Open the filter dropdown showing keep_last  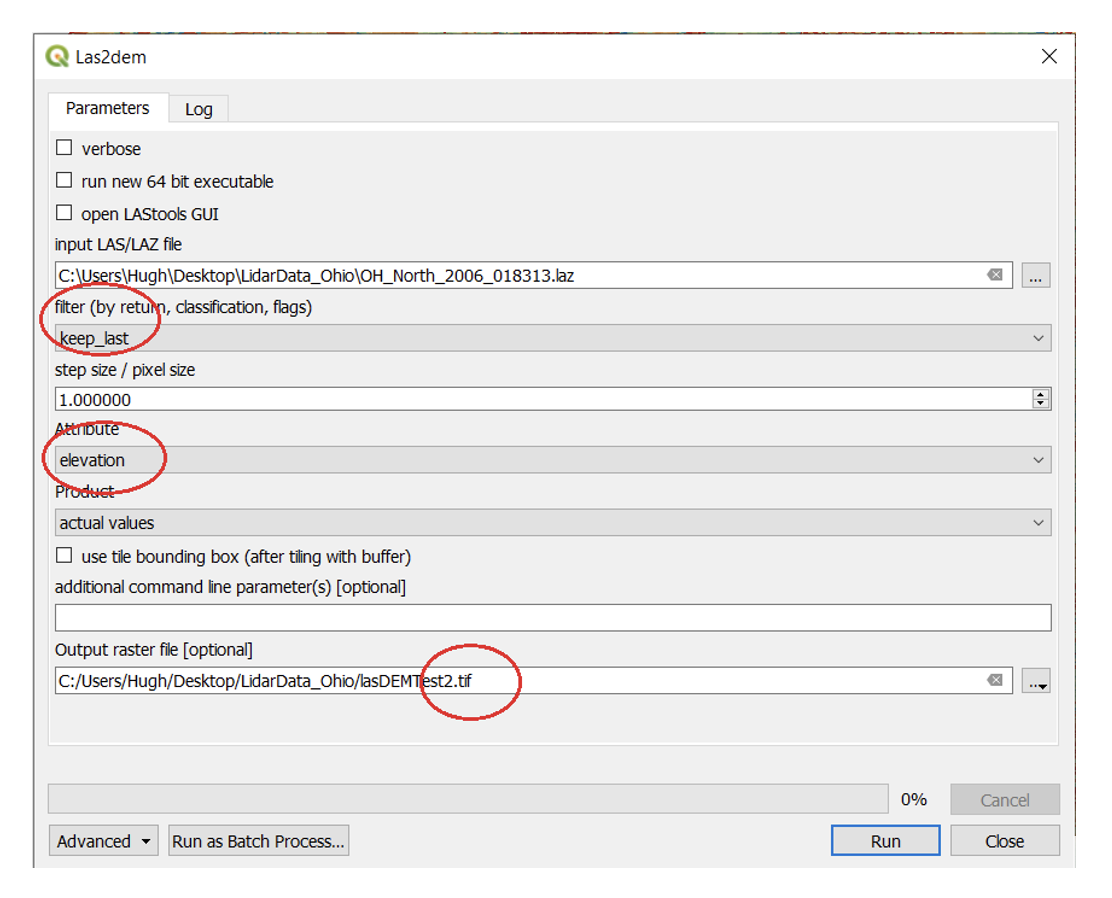[553, 338]
